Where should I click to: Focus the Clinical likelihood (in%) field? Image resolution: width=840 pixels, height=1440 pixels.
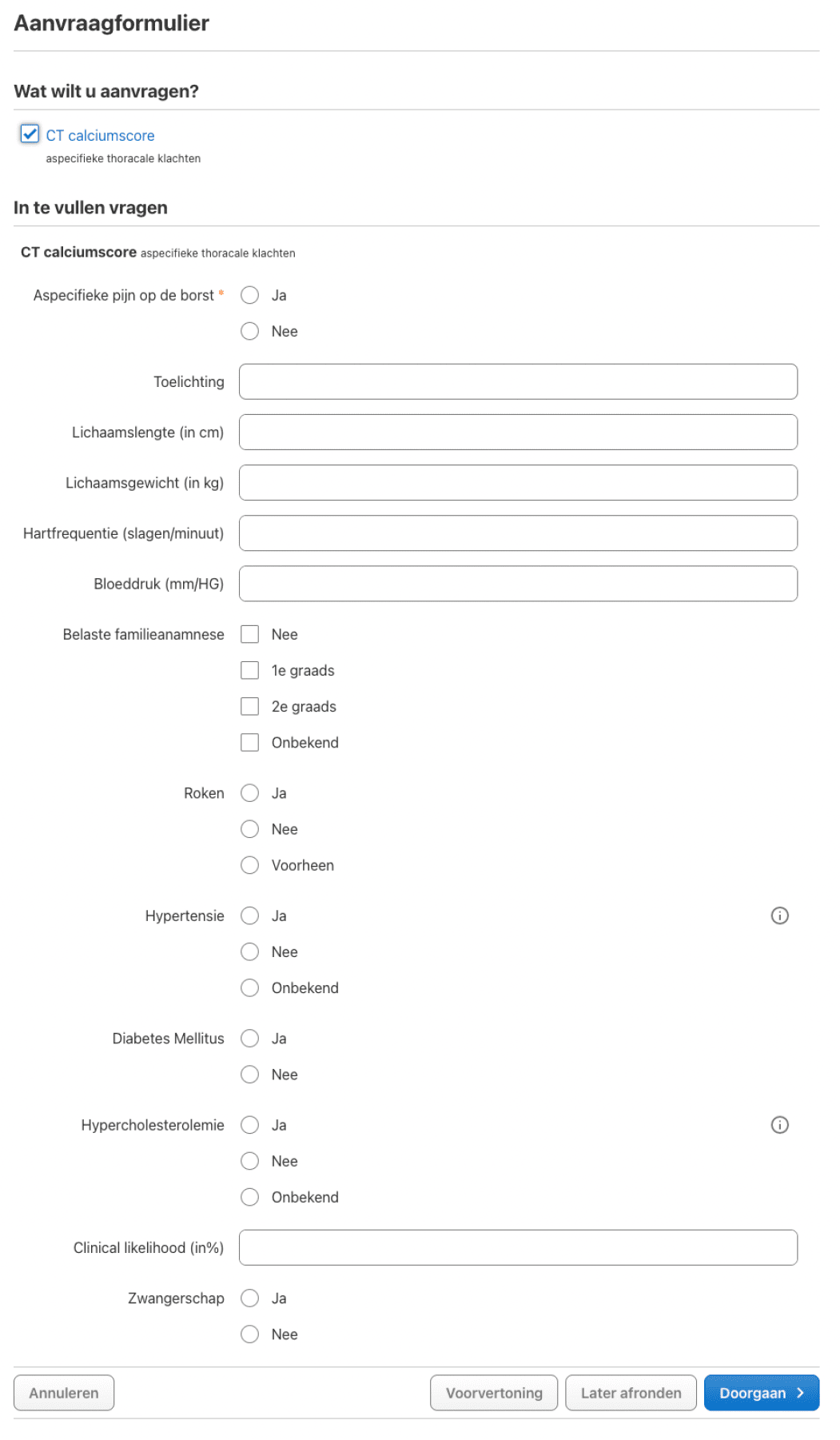518,1247
